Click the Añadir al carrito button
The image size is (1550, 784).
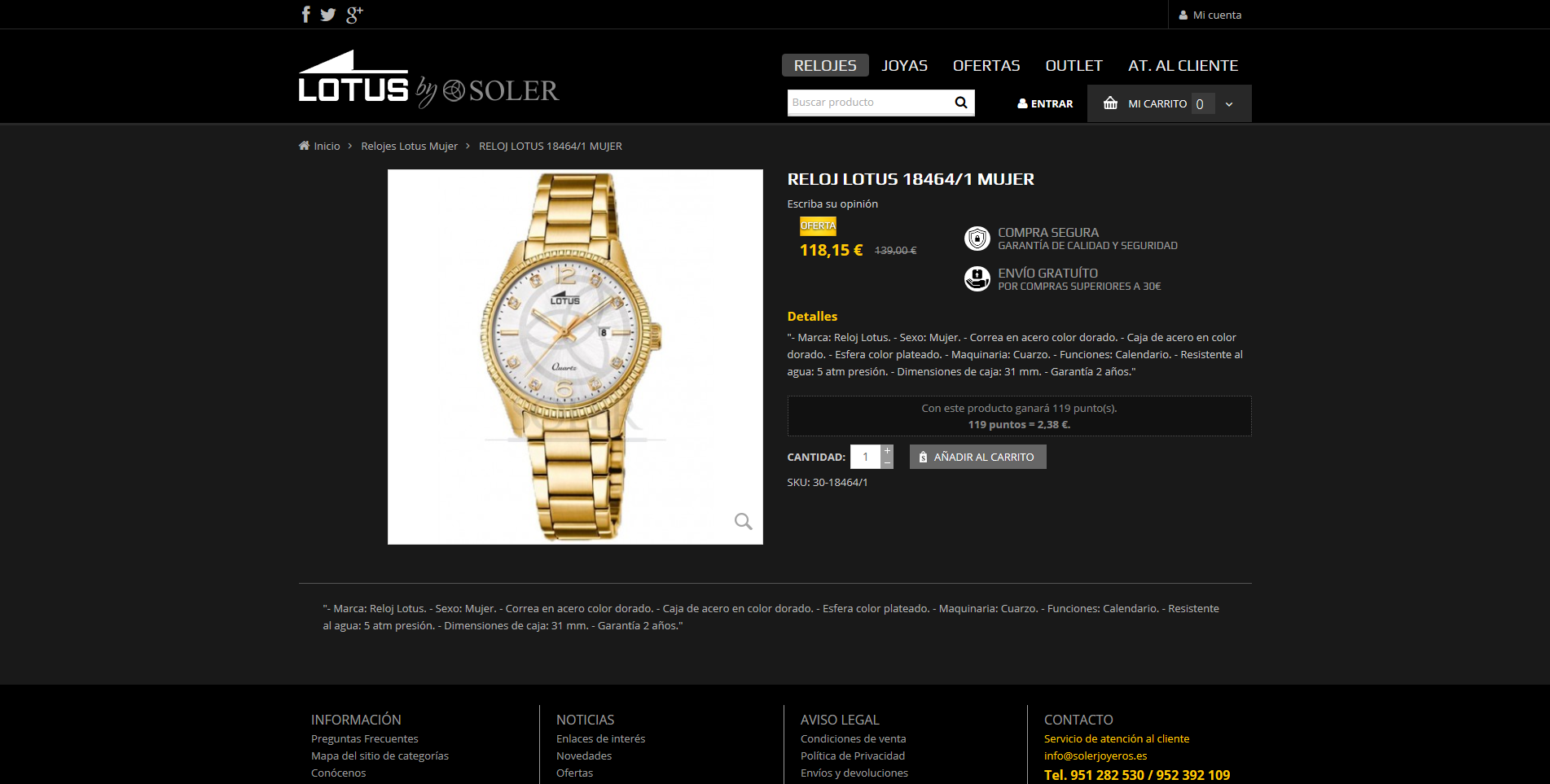tap(977, 457)
